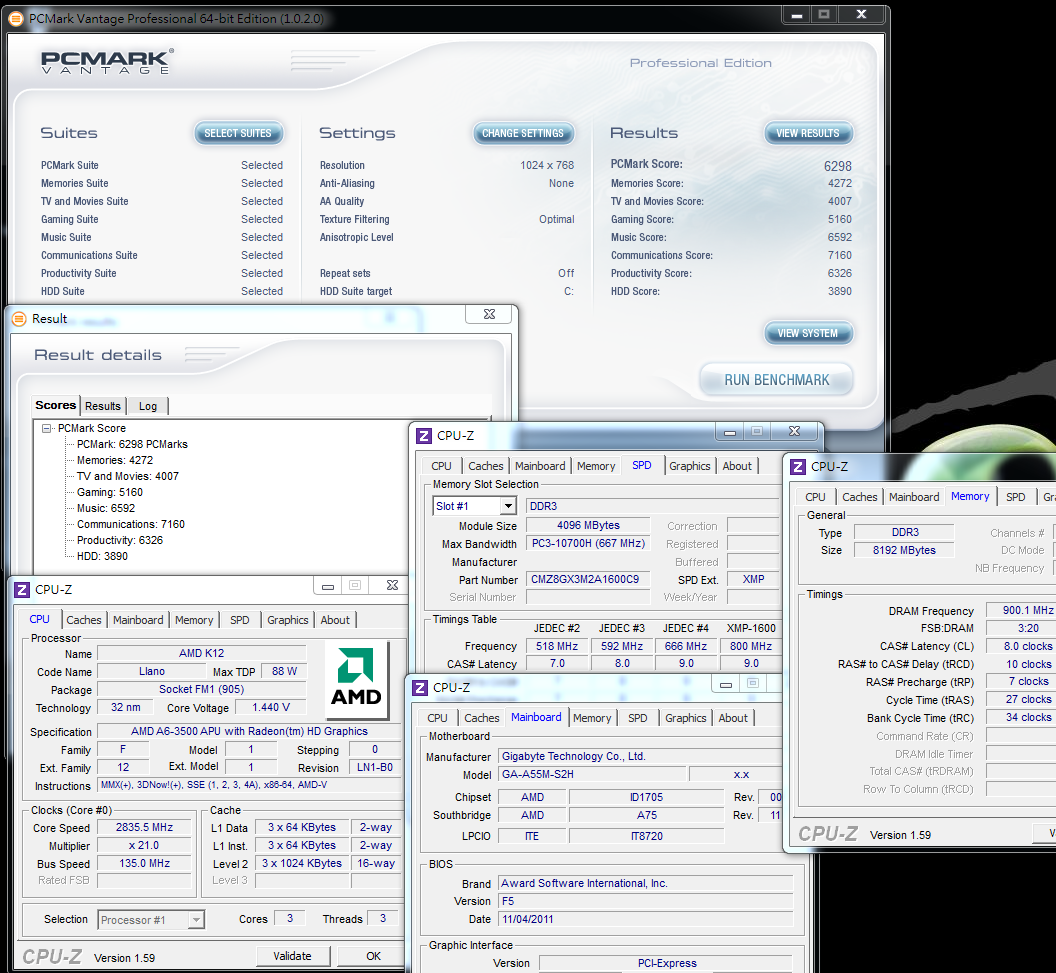Click the AMD processor logo

[x=356, y=679]
